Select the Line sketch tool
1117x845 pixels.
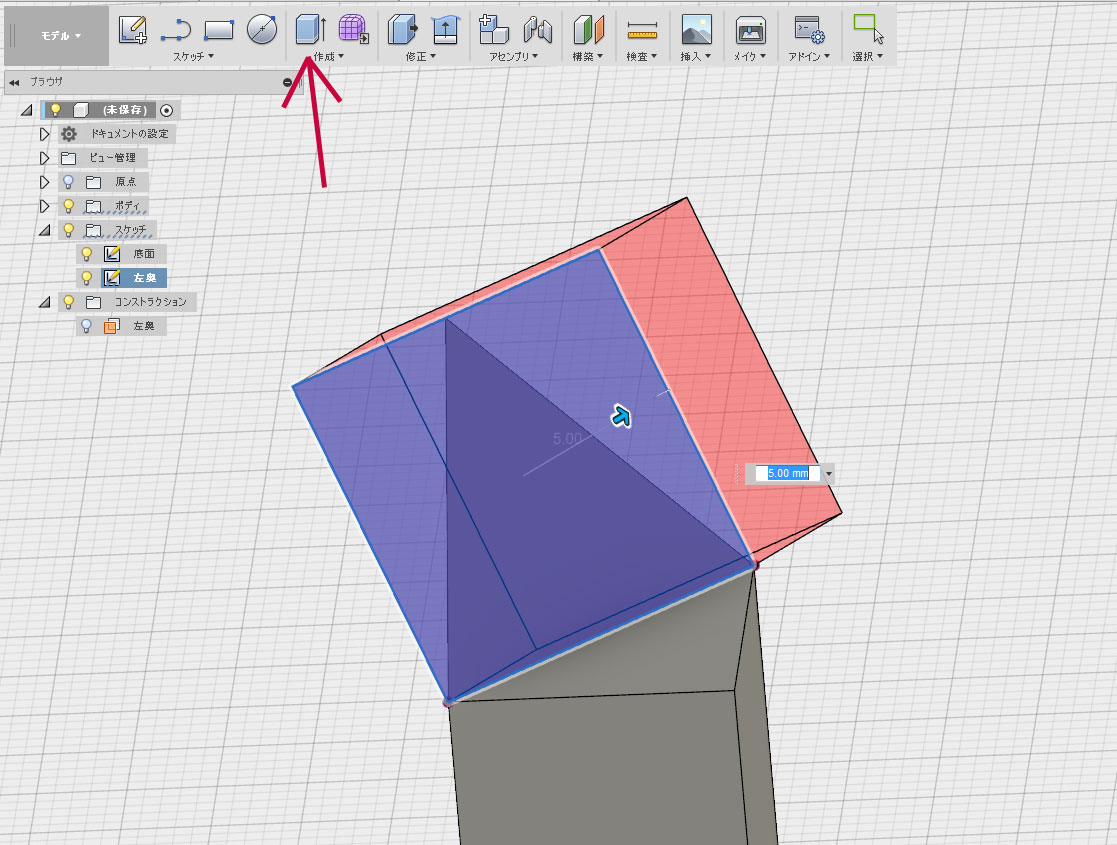click(176, 30)
